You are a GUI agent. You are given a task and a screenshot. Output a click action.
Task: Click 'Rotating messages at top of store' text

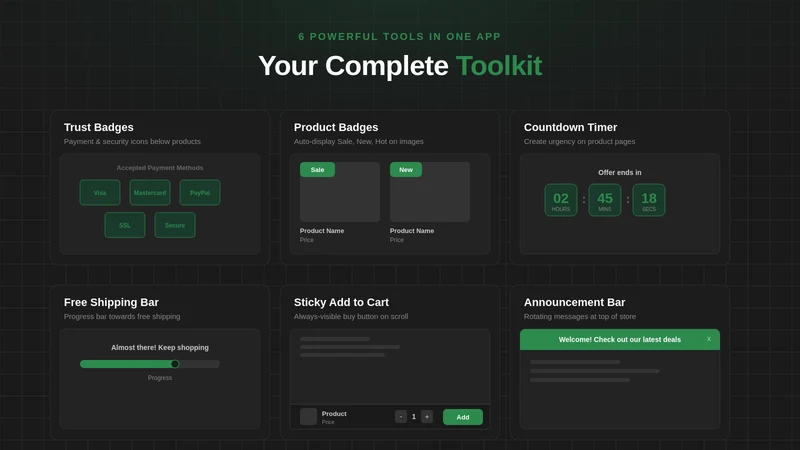pyautogui.click(x=580, y=316)
